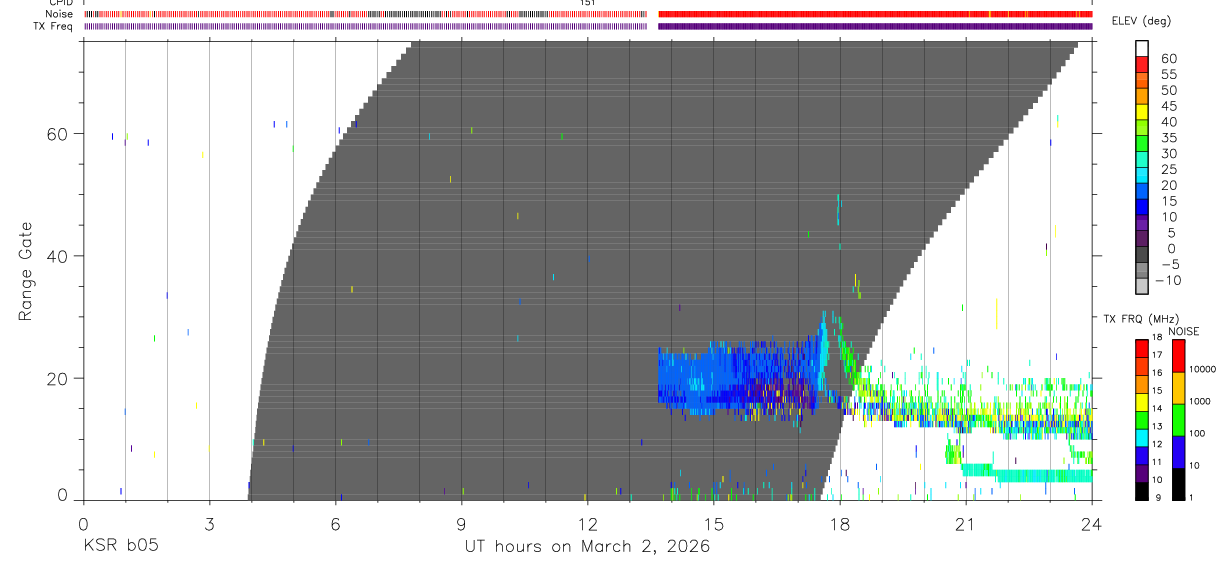The height and width of the screenshot is (567, 1228).
Task: Click the '15' tick label on the UT hours axis
Action: 713,525
